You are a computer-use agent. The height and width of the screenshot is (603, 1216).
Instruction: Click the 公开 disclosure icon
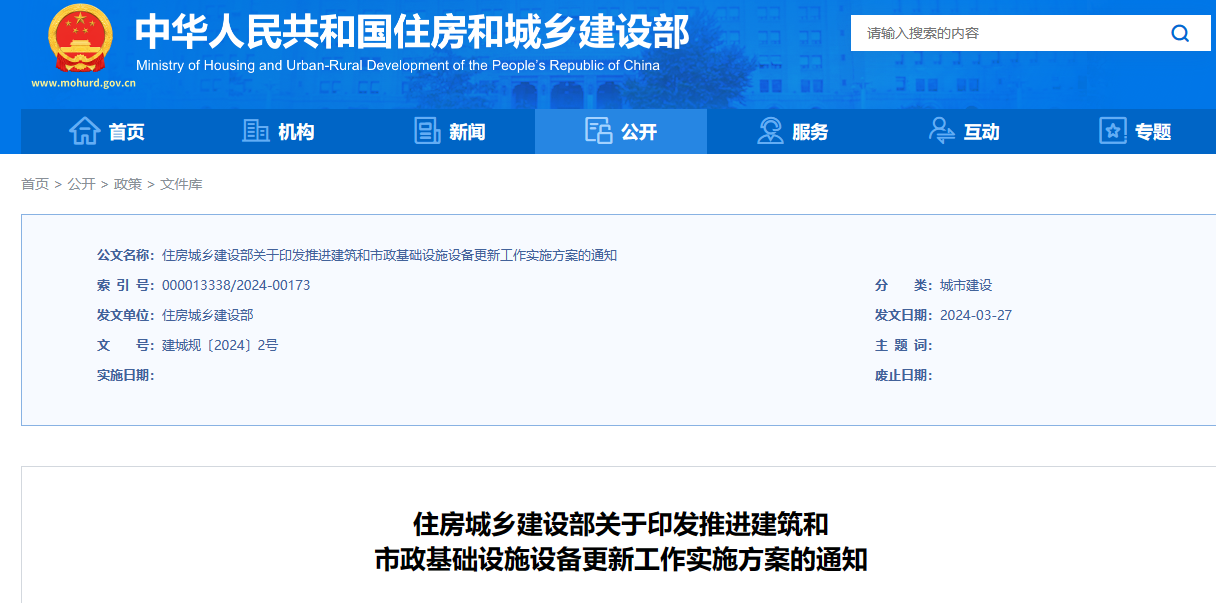(x=598, y=130)
